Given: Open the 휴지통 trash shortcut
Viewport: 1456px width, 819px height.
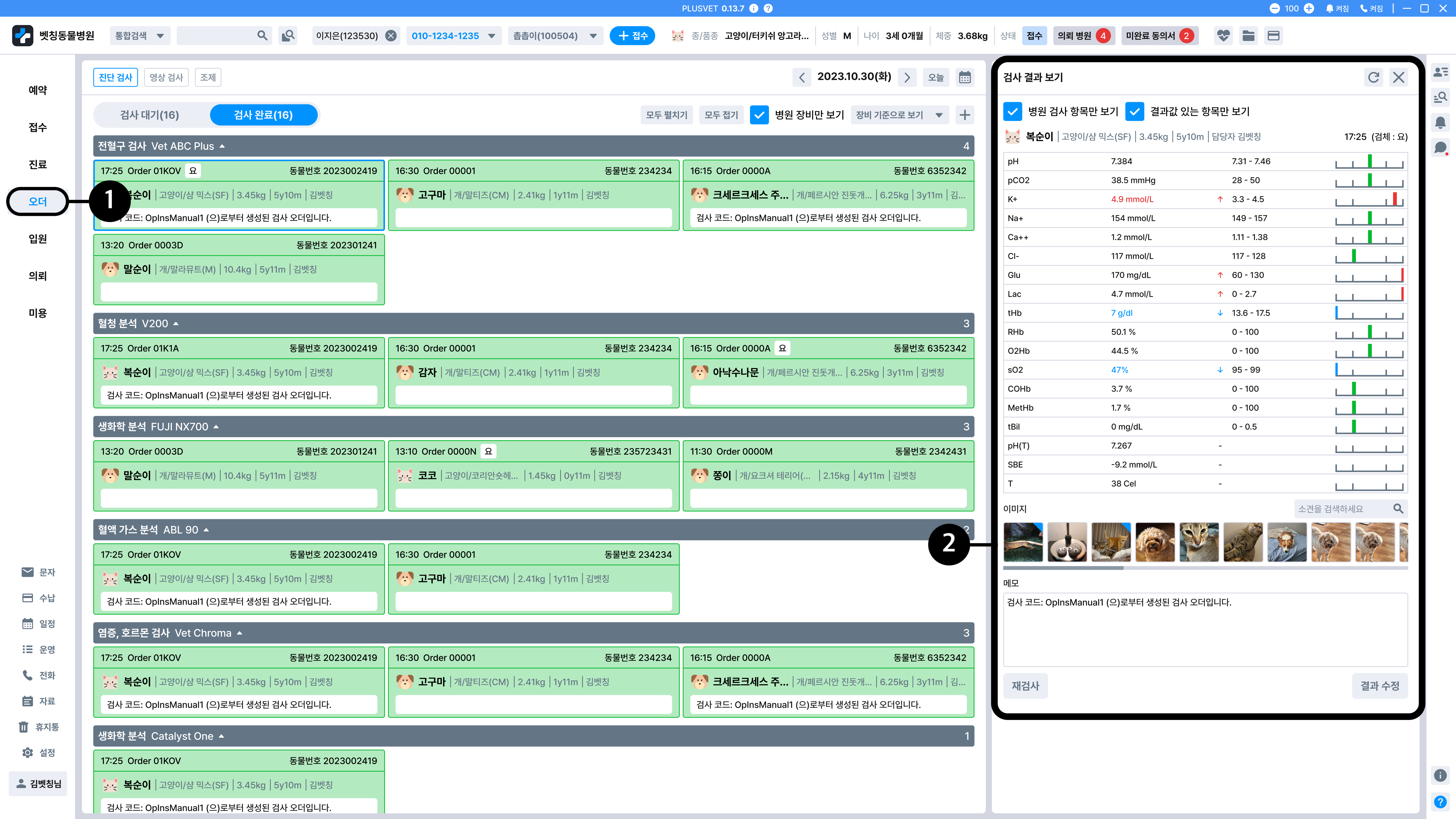Looking at the screenshot, I should click(38, 727).
